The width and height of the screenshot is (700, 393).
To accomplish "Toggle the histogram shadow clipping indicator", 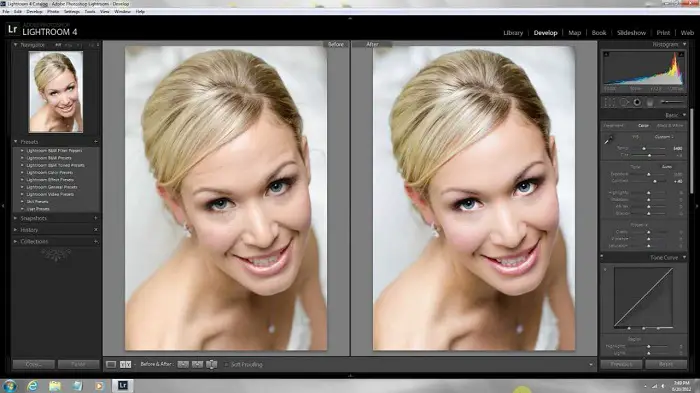I will [606, 54].
